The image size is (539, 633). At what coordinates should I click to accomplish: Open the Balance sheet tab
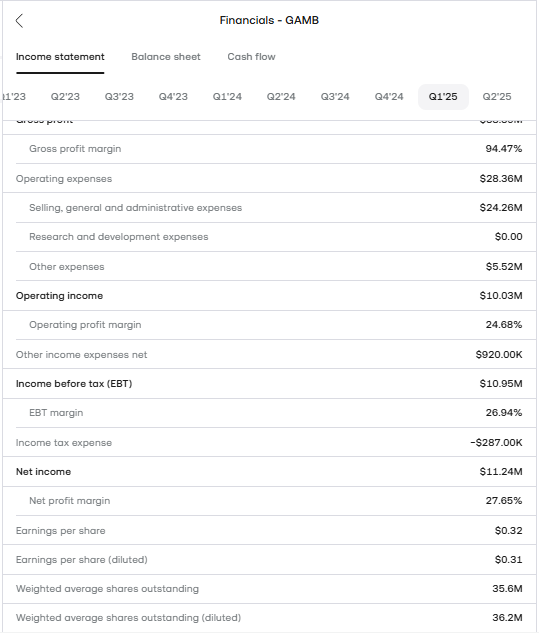(x=166, y=57)
